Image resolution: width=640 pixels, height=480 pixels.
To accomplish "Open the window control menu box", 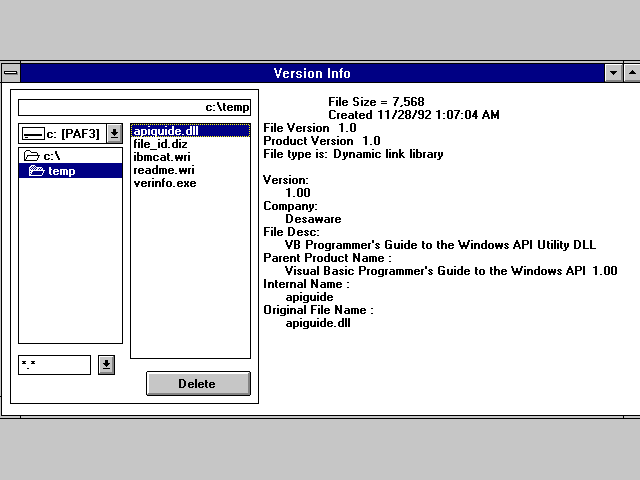I will click(10, 73).
